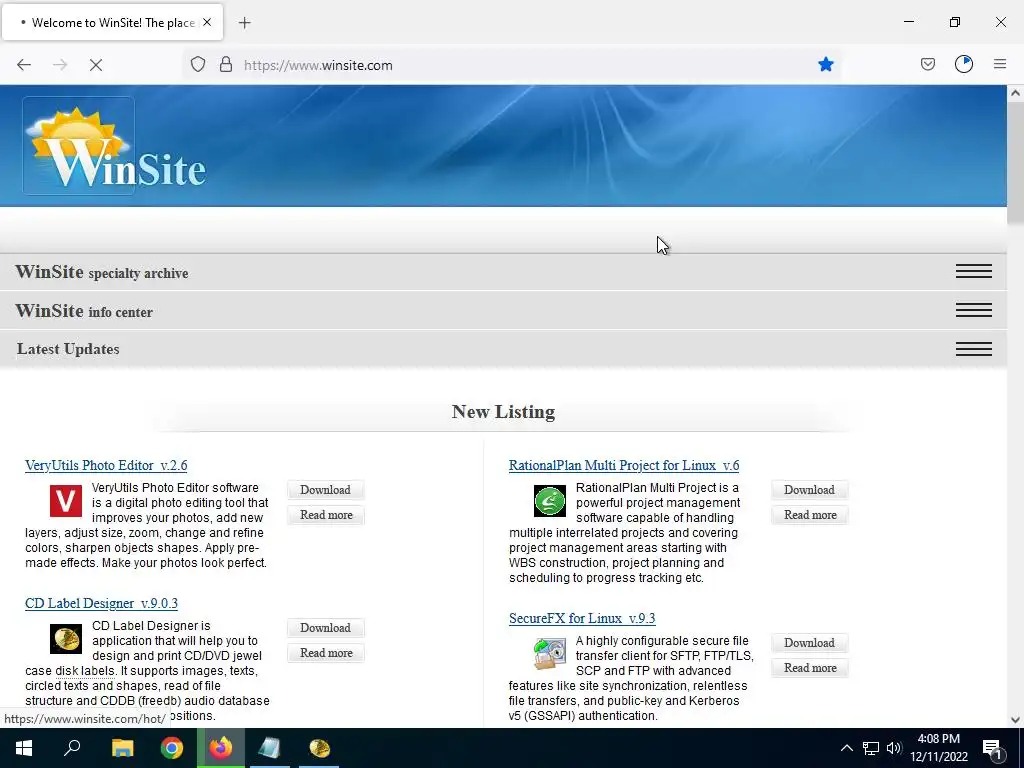Screen dimensions: 1024x768
Task: Open RationalPlan Multi Project for Linux link
Action: click(624, 466)
